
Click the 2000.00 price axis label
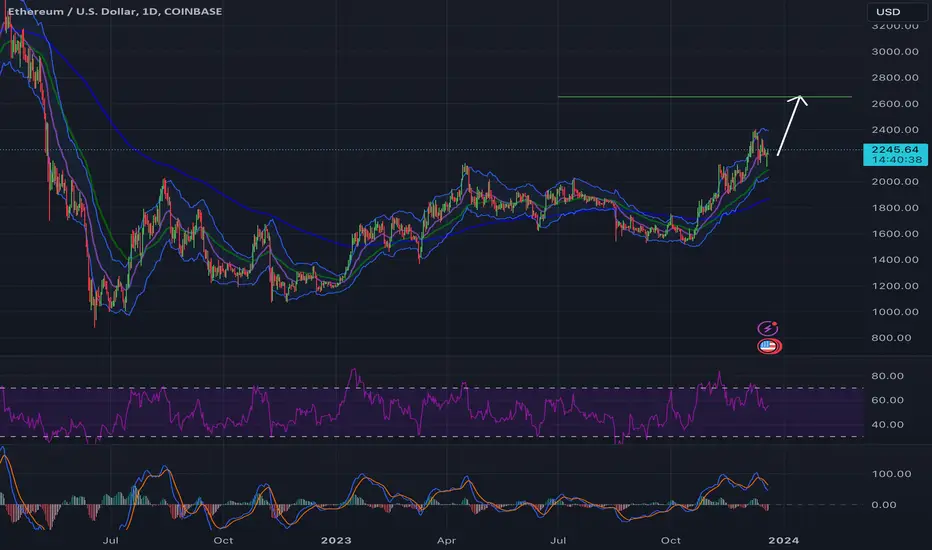click(x=895, y=182)
